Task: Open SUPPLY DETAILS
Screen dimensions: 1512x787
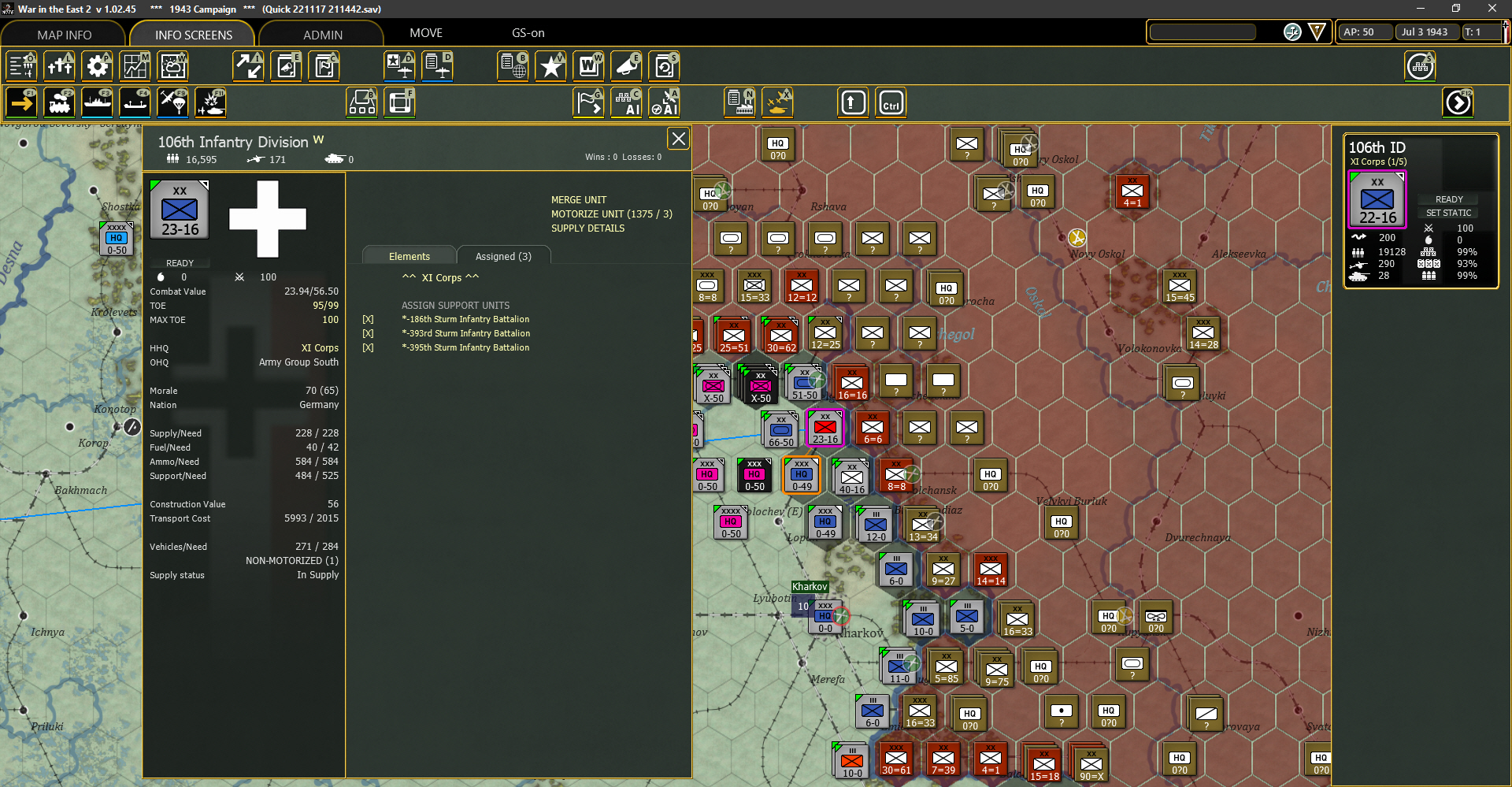Action: point(587,228)
